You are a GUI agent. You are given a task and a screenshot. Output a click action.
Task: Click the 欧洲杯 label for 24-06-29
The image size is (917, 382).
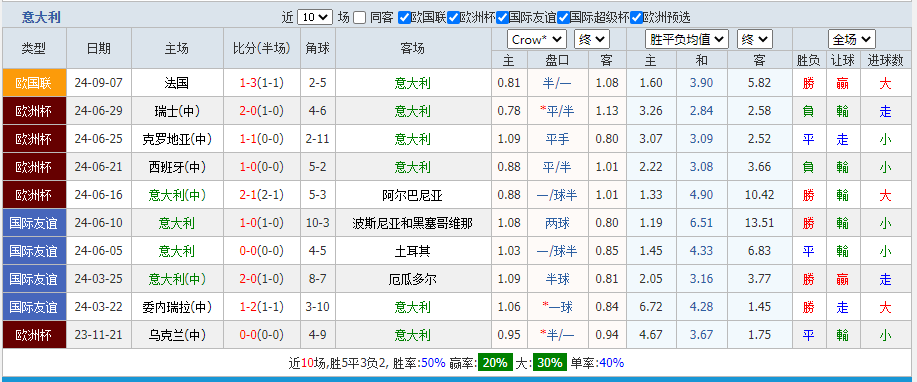pyautogui.click(x=35, y=111)
